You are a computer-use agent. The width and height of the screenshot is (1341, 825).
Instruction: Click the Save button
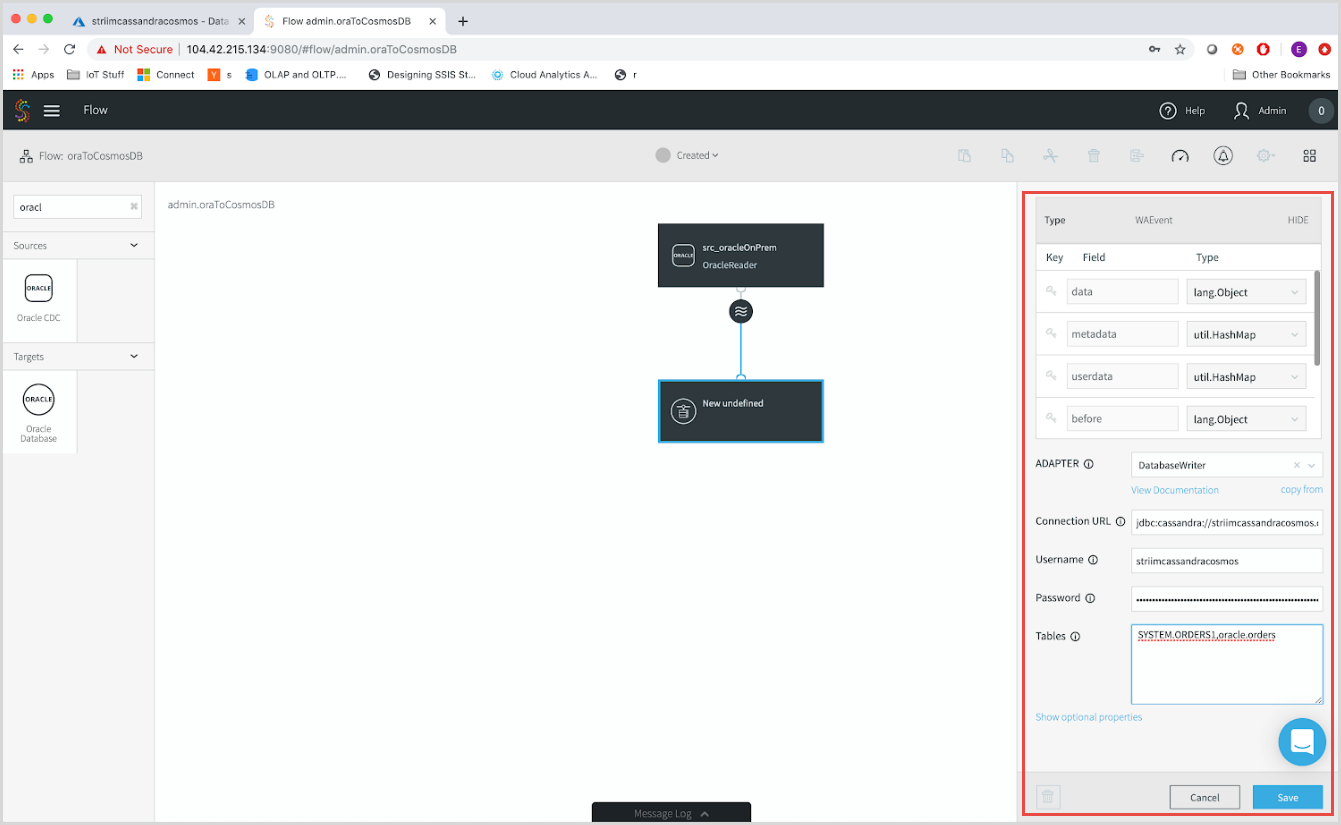click(x=1287, y=797)
